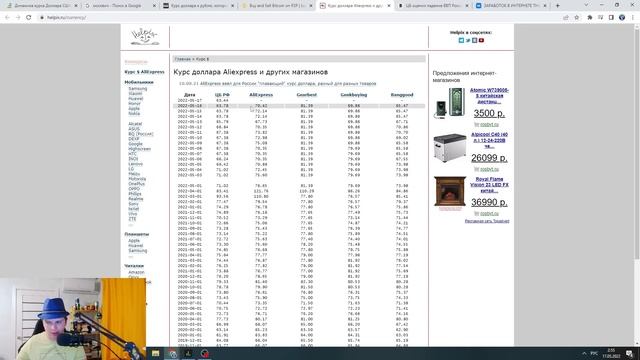Open the 'Читалки' sidebar heading
Viewport: 640px width, 360px height.
(134, 266)
